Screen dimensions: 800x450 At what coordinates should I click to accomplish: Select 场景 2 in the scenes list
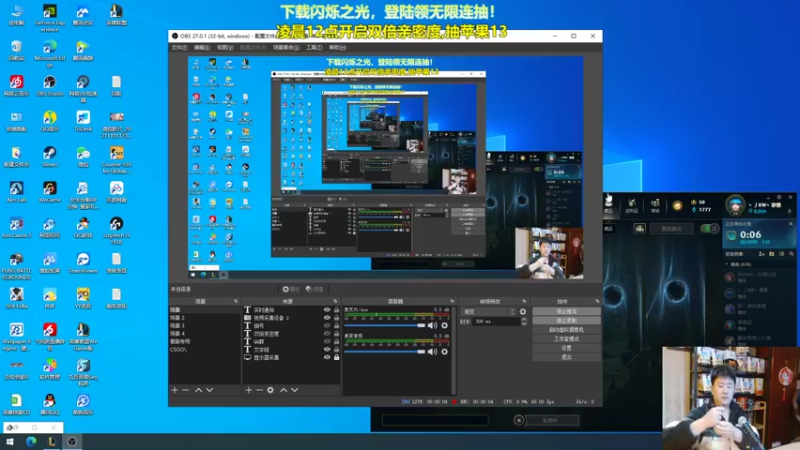click(204, 317)
